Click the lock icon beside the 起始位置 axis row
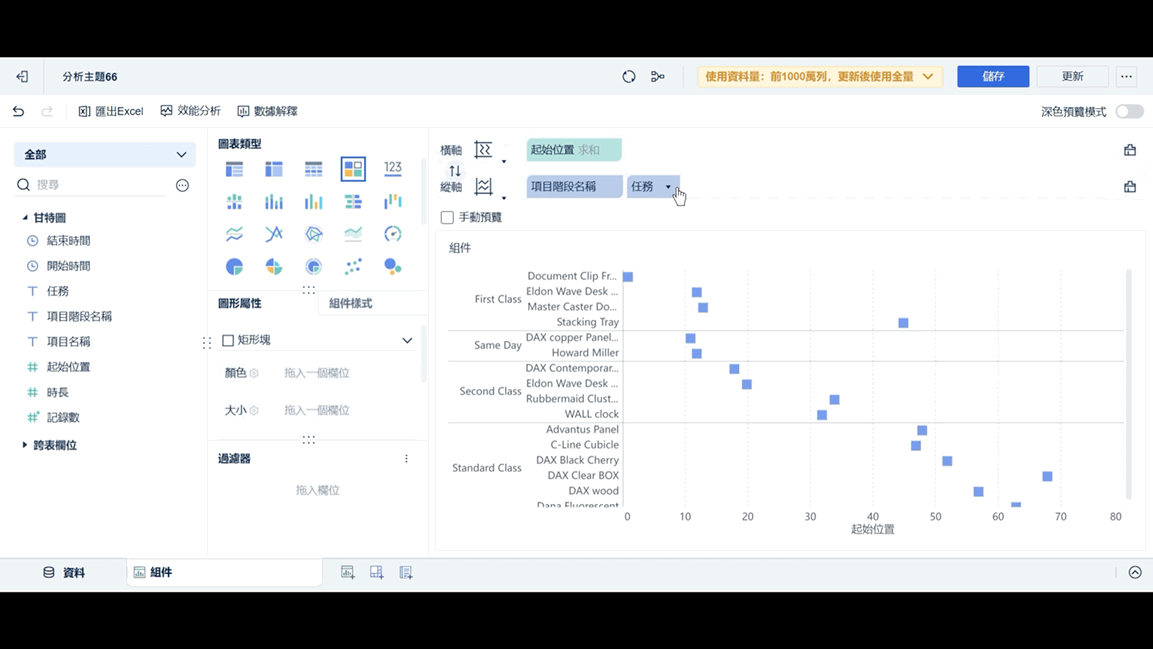This screenshot has width=1153, height=649. coord(1129,149)
